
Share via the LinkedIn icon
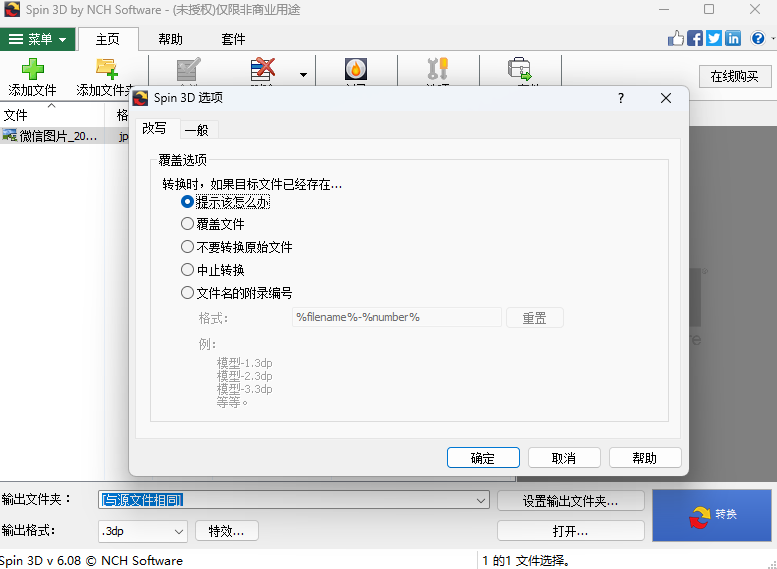[x=733, y=38]
